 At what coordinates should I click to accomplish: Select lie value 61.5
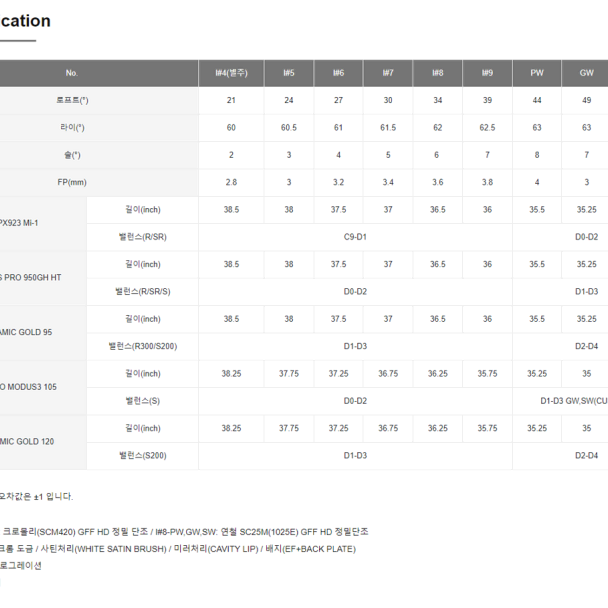pos(388,128)
